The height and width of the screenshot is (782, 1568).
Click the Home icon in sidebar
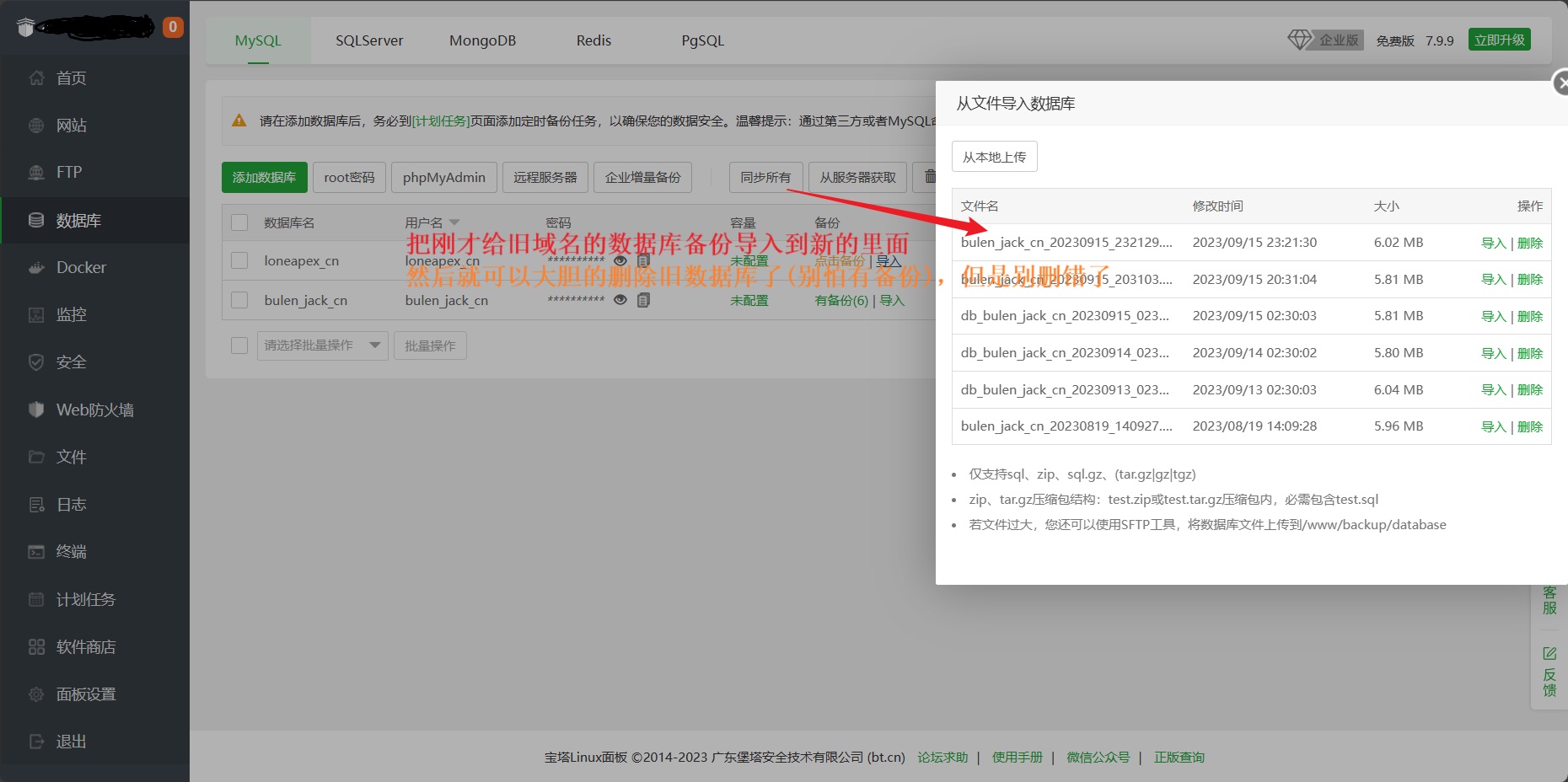tap(36, 78)
